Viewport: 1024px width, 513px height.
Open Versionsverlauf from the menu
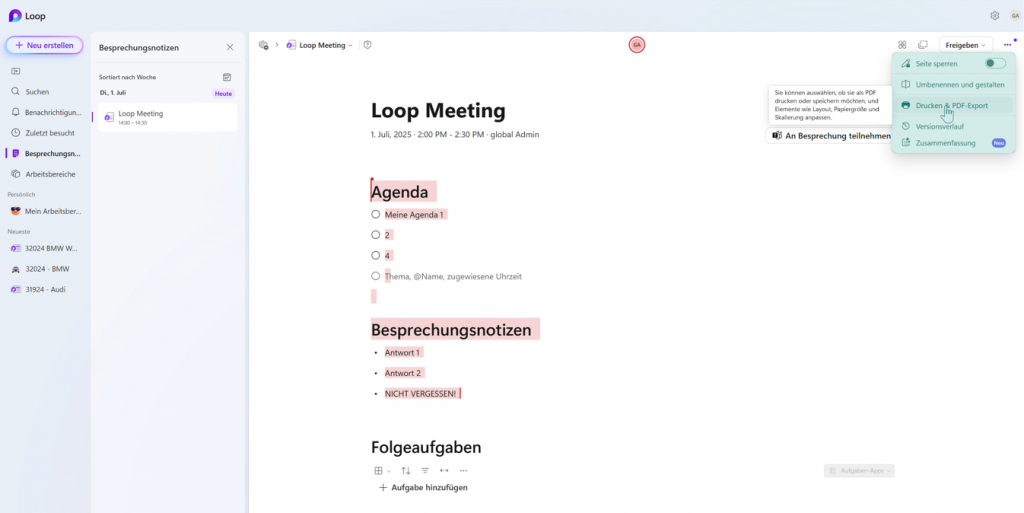(x=953, y=126)
